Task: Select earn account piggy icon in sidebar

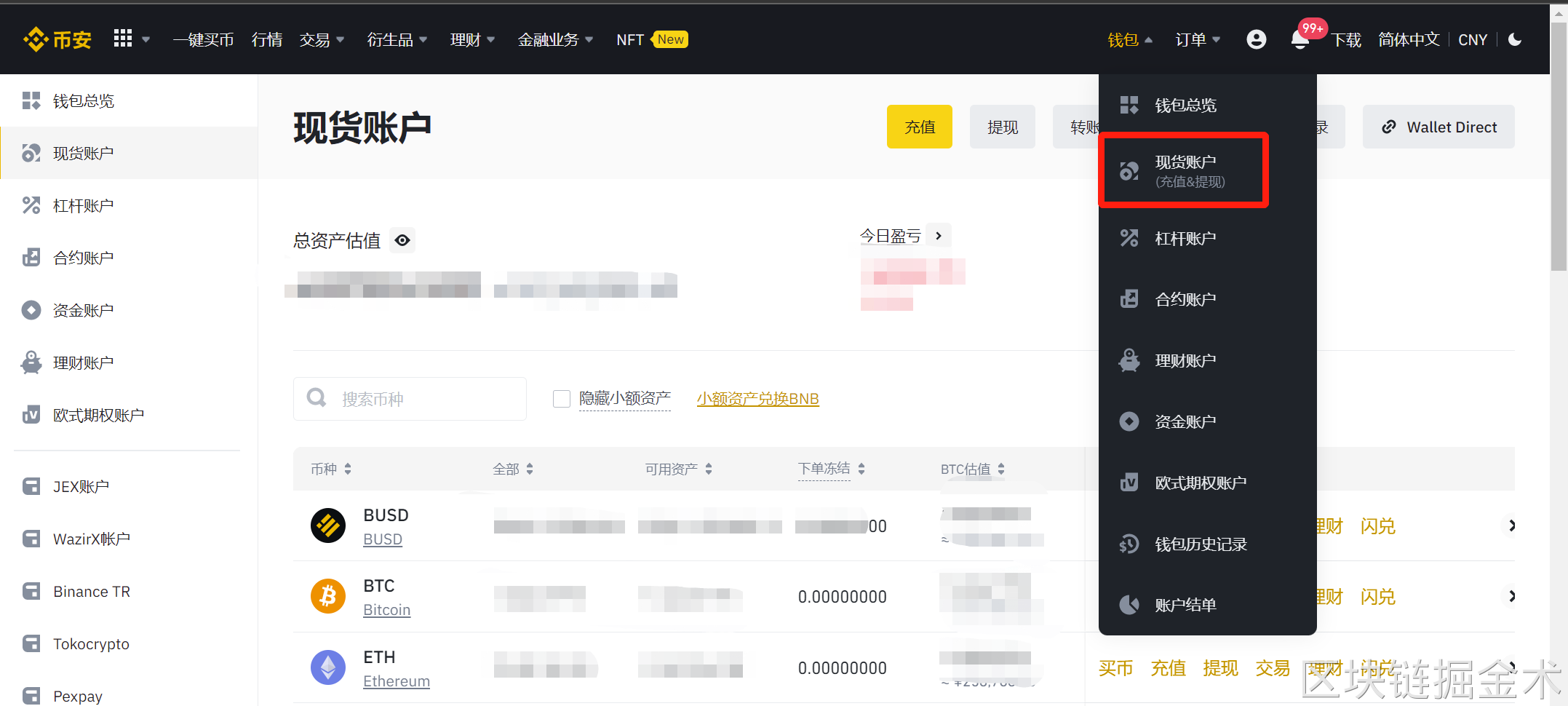Action: click(31, 362)
